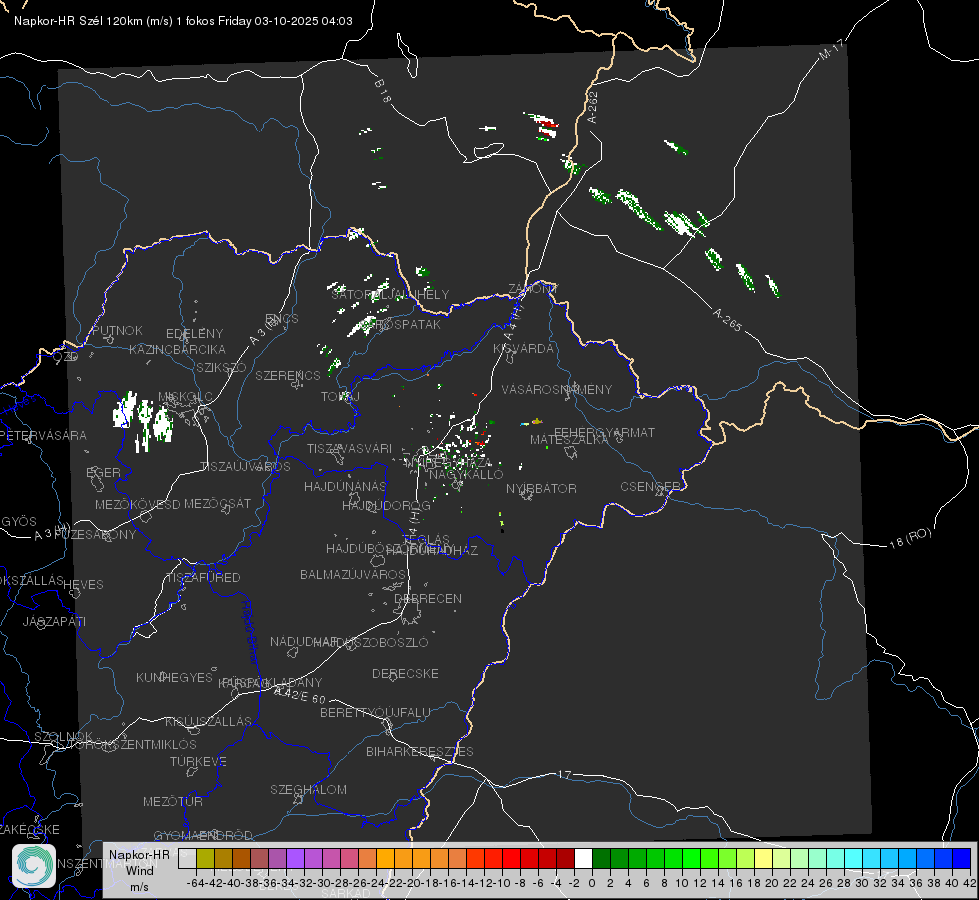Click the Hajdú-Bihar county label
Image resolution: width=979 pixels, height=900 pixels.
point(250,631)
